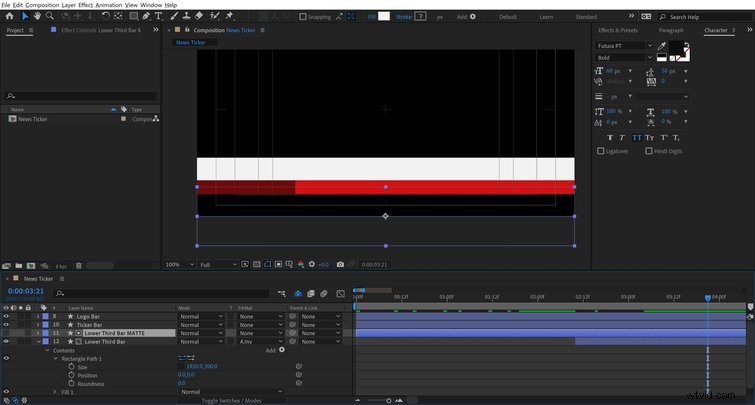Toggle All Caps text style button
Screen dimensions: 755x405
click(x=637, y=138)
